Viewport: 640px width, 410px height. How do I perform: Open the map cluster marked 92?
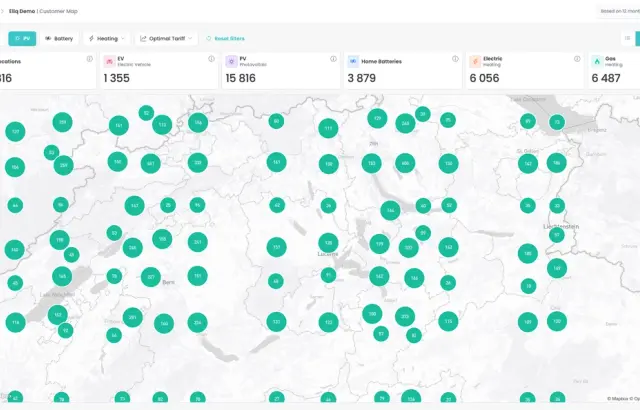tap(65, 330)
